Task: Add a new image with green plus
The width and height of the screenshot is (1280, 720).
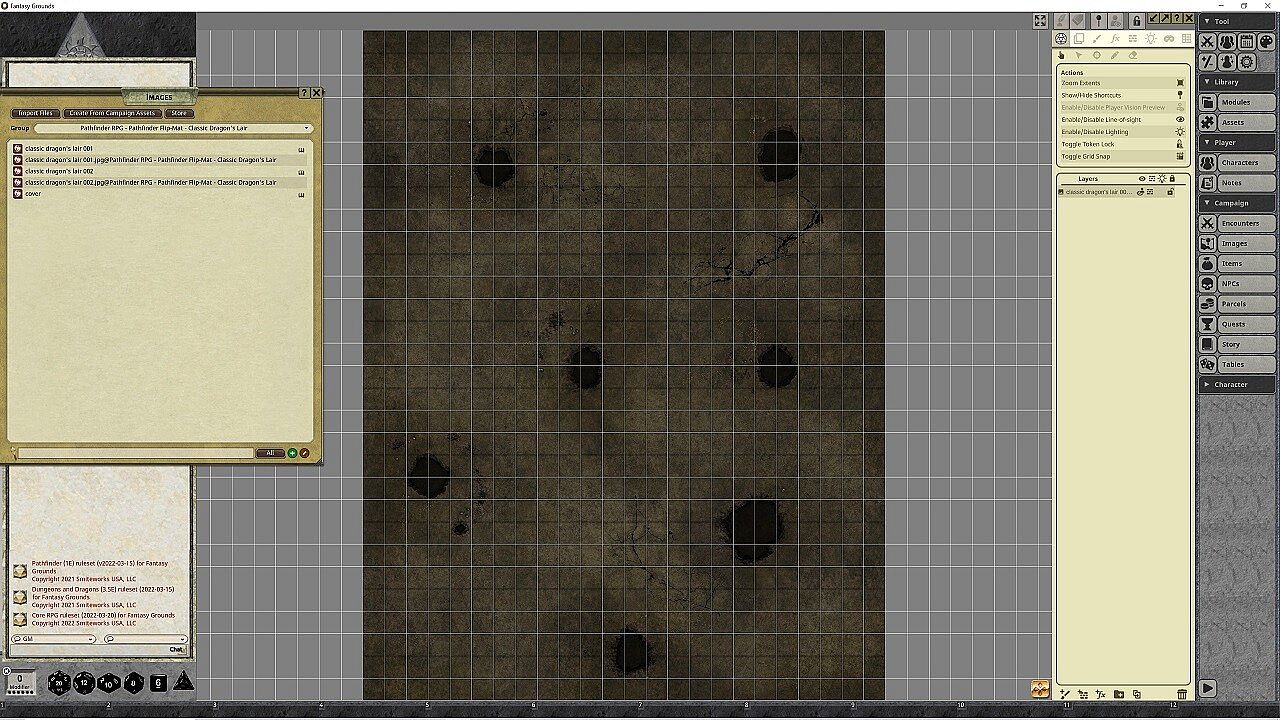Action: 292,453
